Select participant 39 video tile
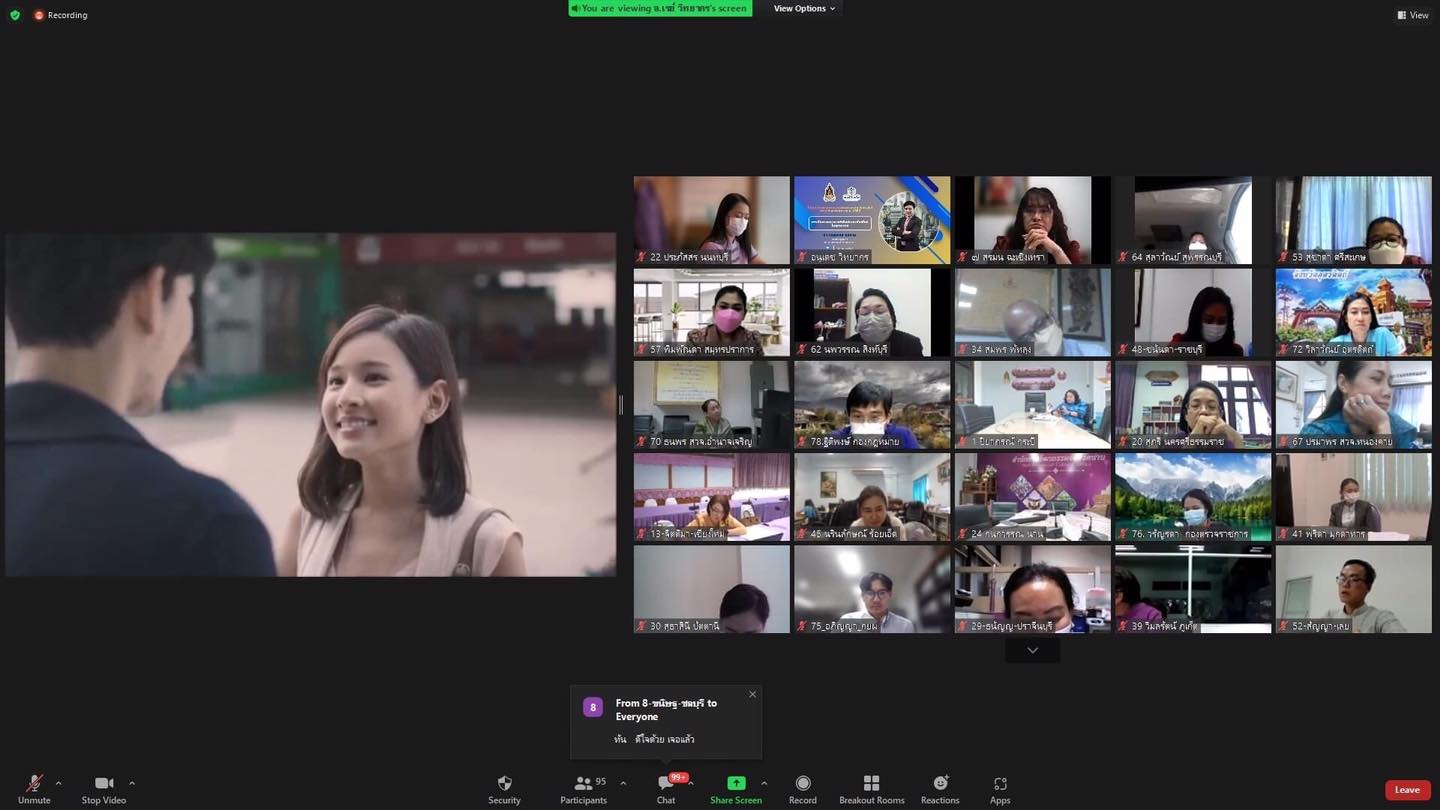This screenshot has width=1440, height=810. pyautogui.click(x=1193, y=589)
